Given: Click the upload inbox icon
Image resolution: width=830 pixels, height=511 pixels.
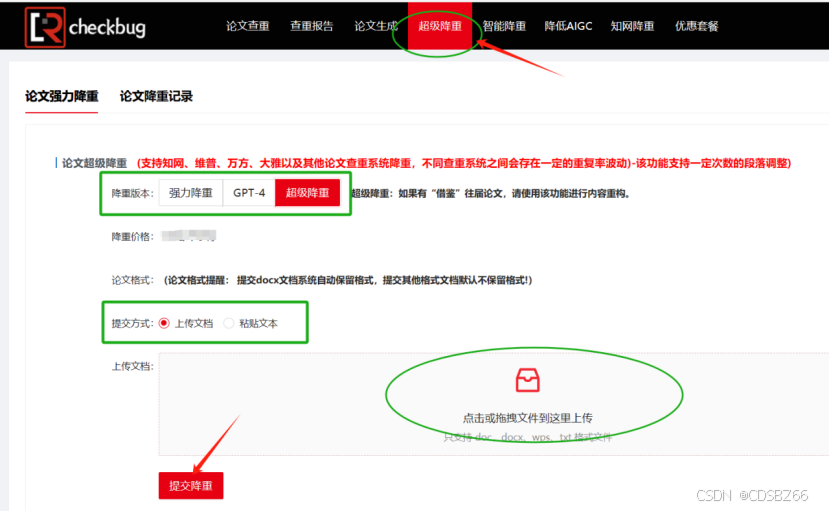Looking at the screenshot, I should (527, 380).
